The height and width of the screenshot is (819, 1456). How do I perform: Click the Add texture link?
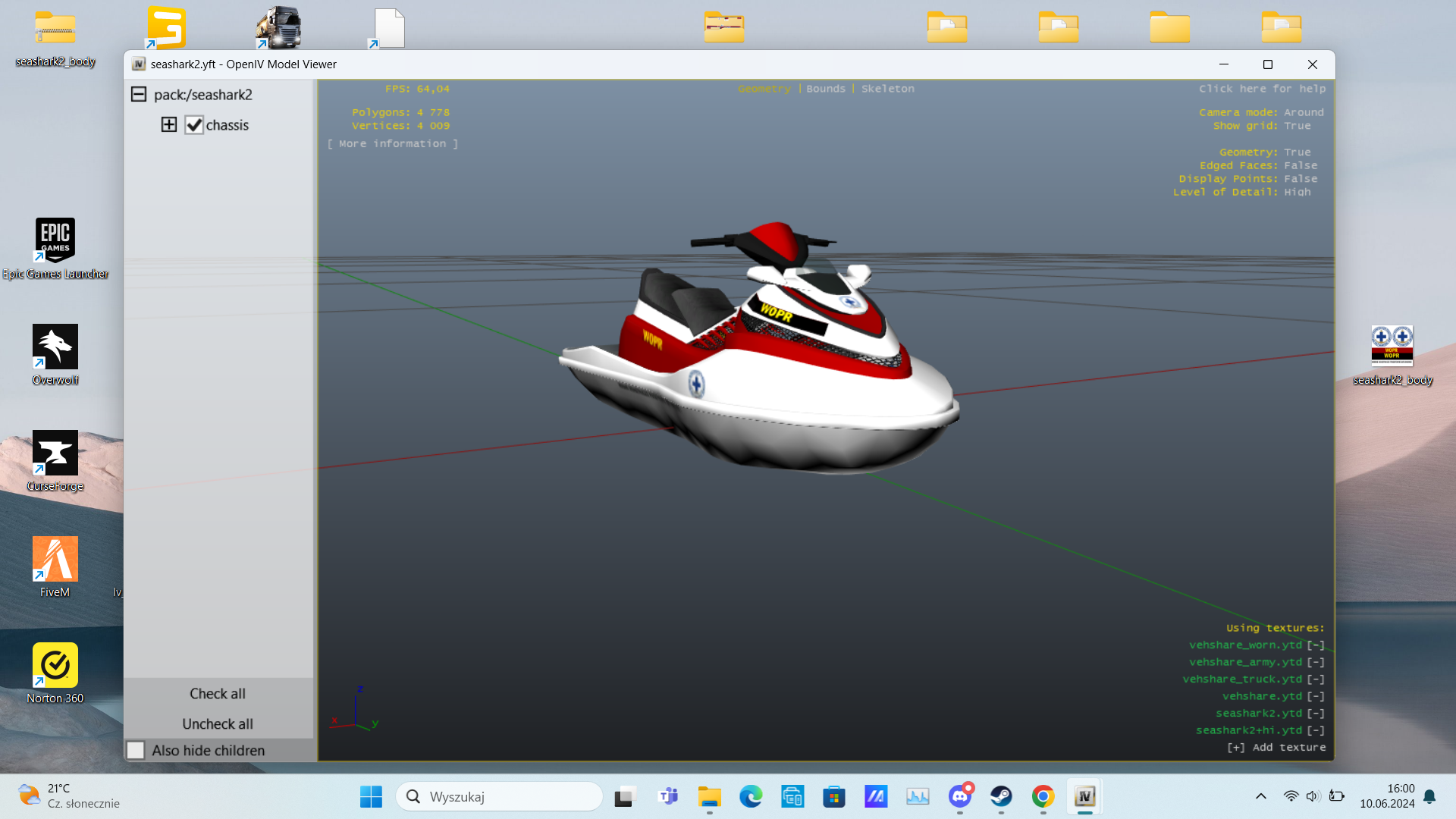coord(1276,747)
